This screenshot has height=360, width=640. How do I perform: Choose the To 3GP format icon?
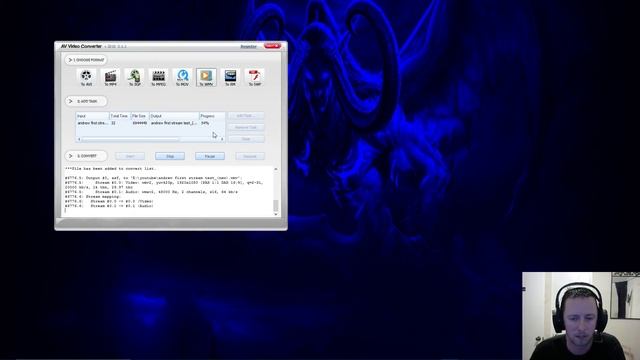(134, 78)
